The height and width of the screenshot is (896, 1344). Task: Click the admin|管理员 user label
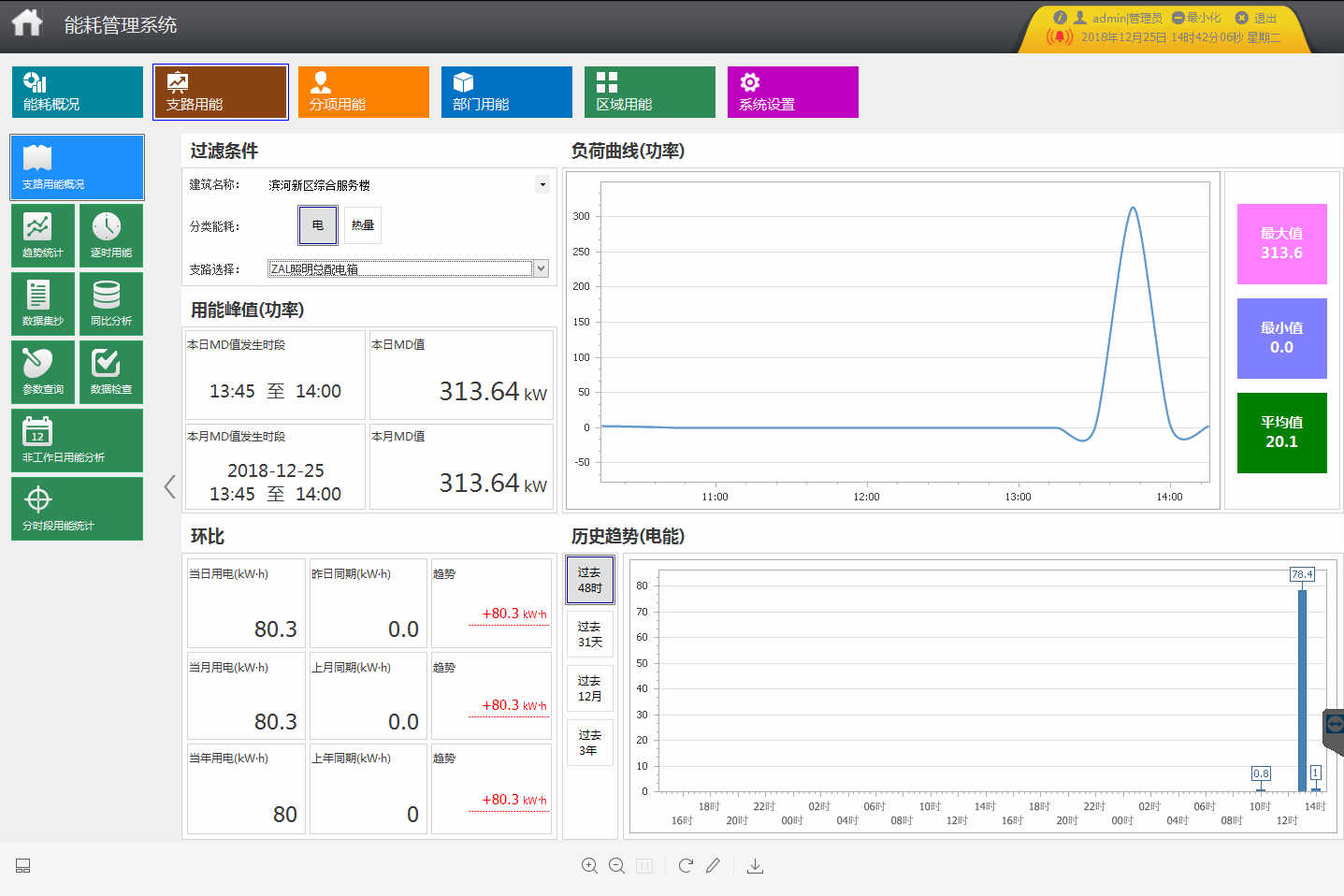pos(1127,18)
